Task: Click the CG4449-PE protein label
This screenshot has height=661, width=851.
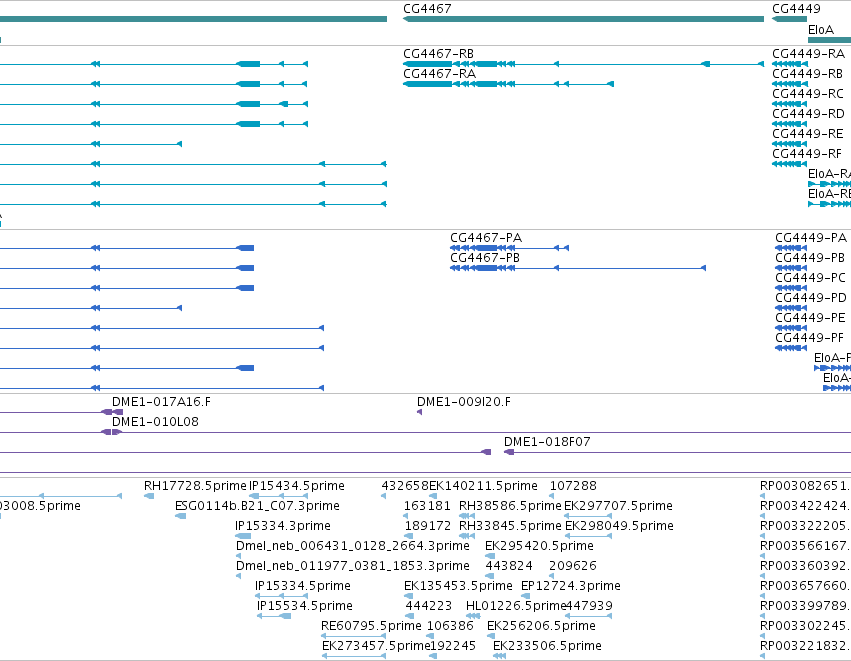Action: pos(810,318)
